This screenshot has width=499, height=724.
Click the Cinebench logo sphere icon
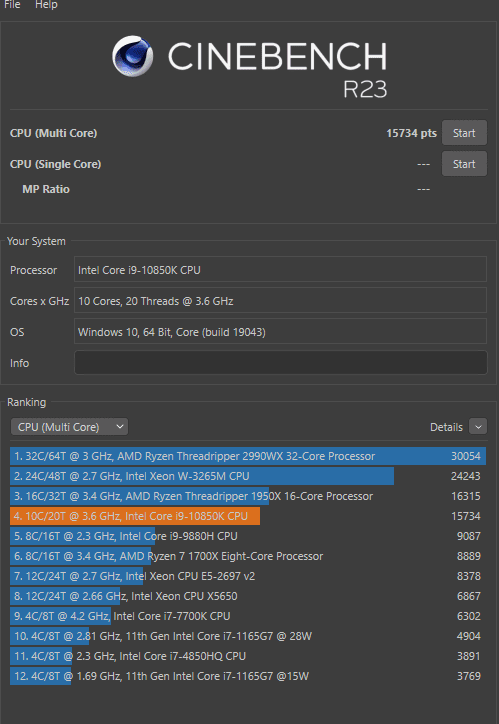click(132, 56)
